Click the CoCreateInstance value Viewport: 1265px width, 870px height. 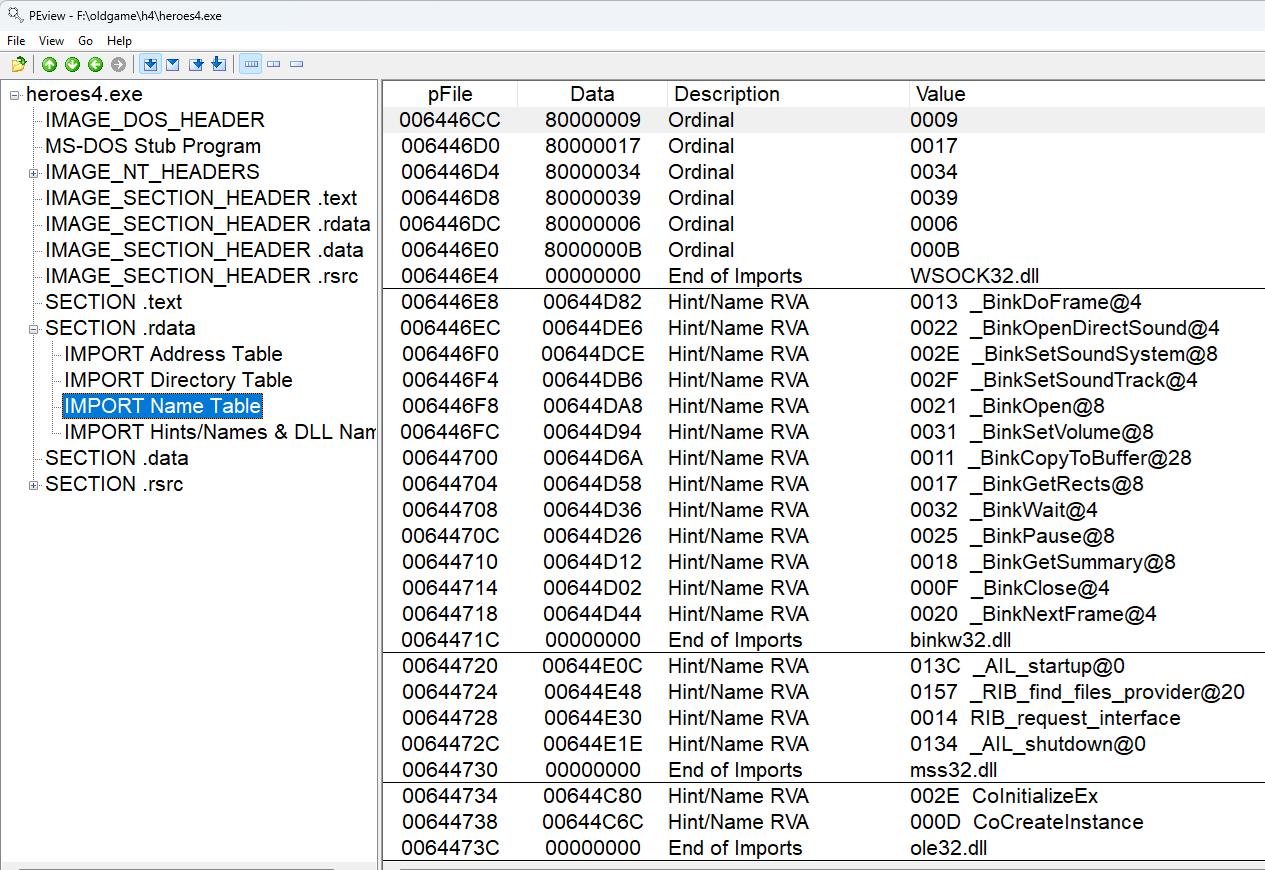pos(1058,822)
